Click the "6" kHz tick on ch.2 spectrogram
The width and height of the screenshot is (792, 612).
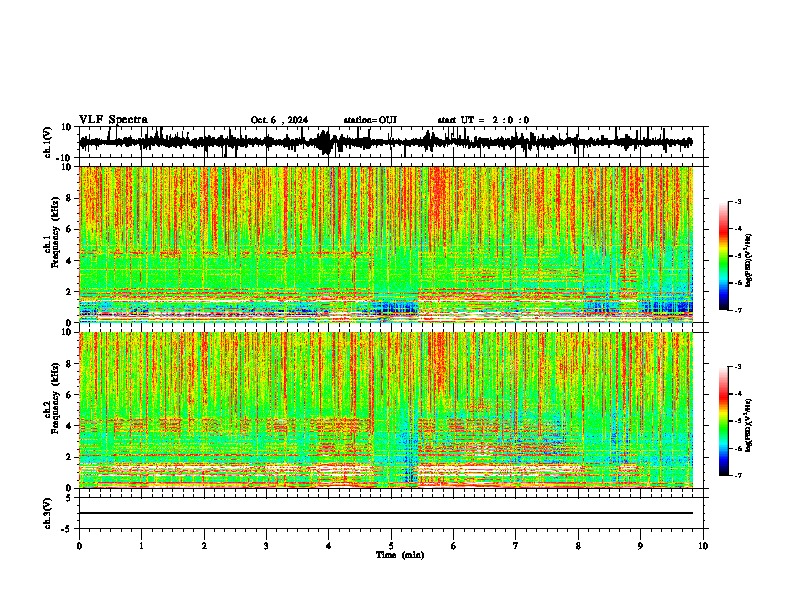(70, 394)
